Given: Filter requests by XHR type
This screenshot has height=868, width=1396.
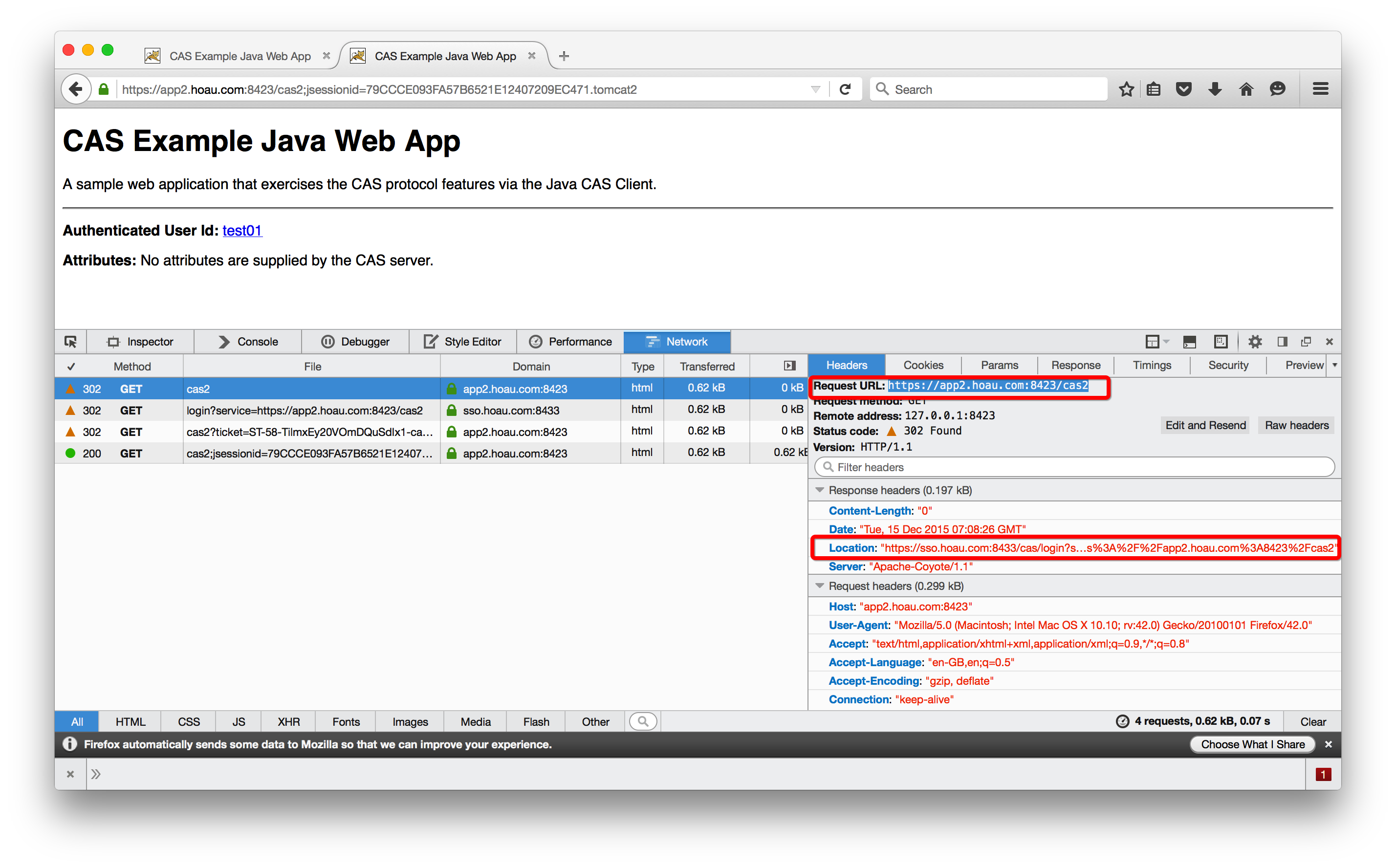Looking at the screenshot, I should (288, 721).
